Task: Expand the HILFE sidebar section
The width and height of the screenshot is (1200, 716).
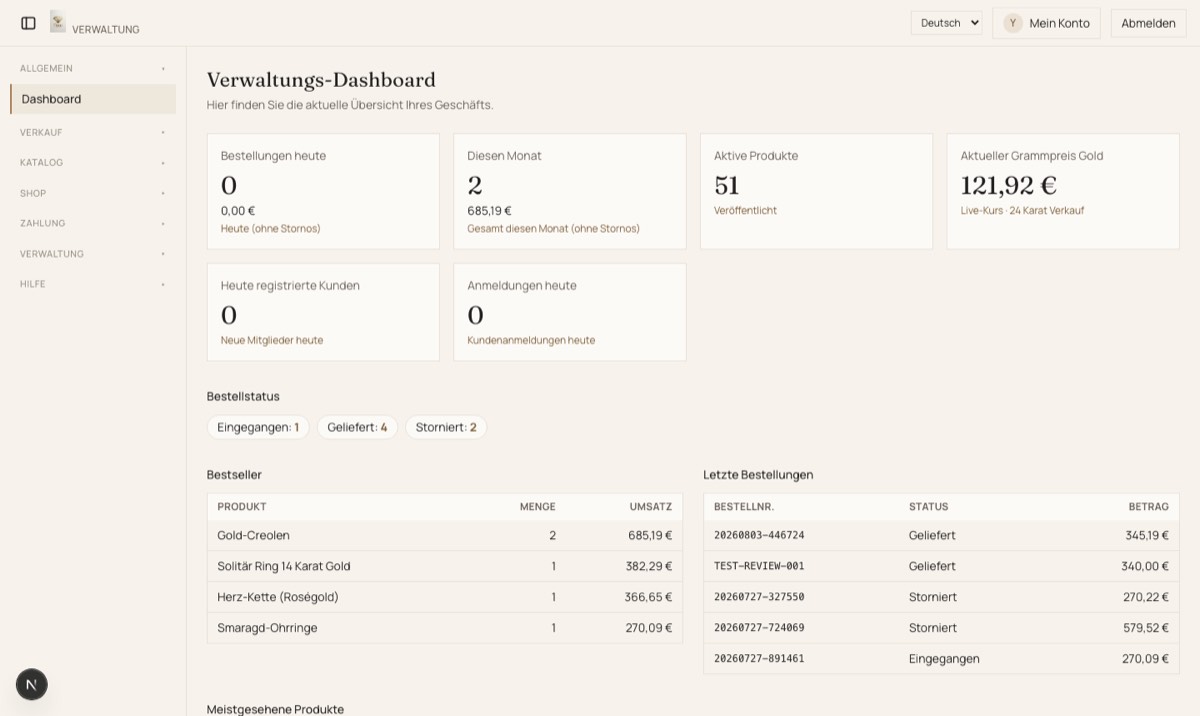Action: [93, 284]
